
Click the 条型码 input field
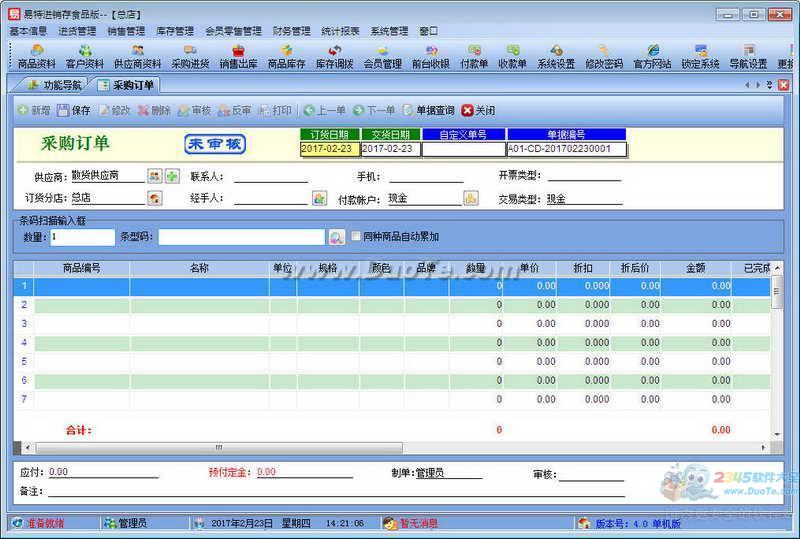click(x=242, y=237)
